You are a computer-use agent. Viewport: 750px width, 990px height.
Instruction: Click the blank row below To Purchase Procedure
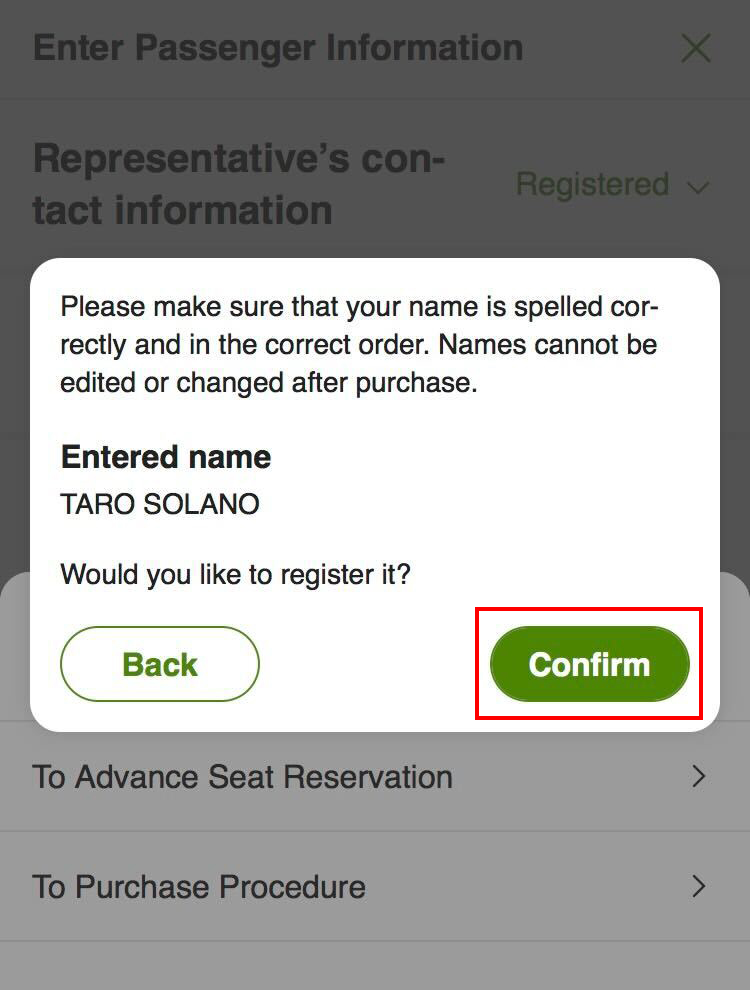(x=375, y=965)
